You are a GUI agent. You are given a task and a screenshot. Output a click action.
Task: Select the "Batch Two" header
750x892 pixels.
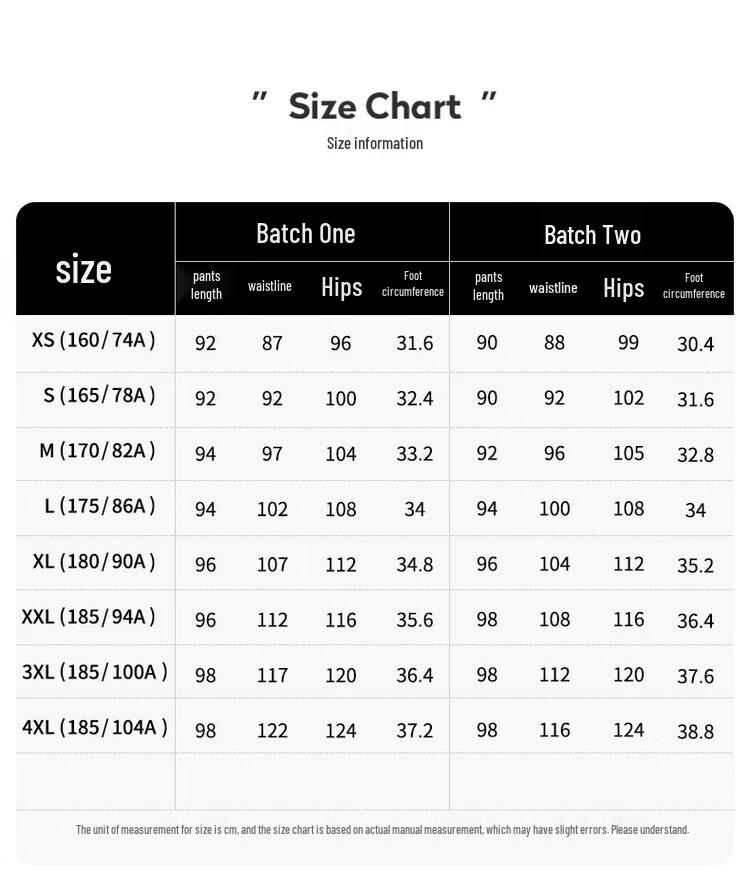click(x=592, y=235)
